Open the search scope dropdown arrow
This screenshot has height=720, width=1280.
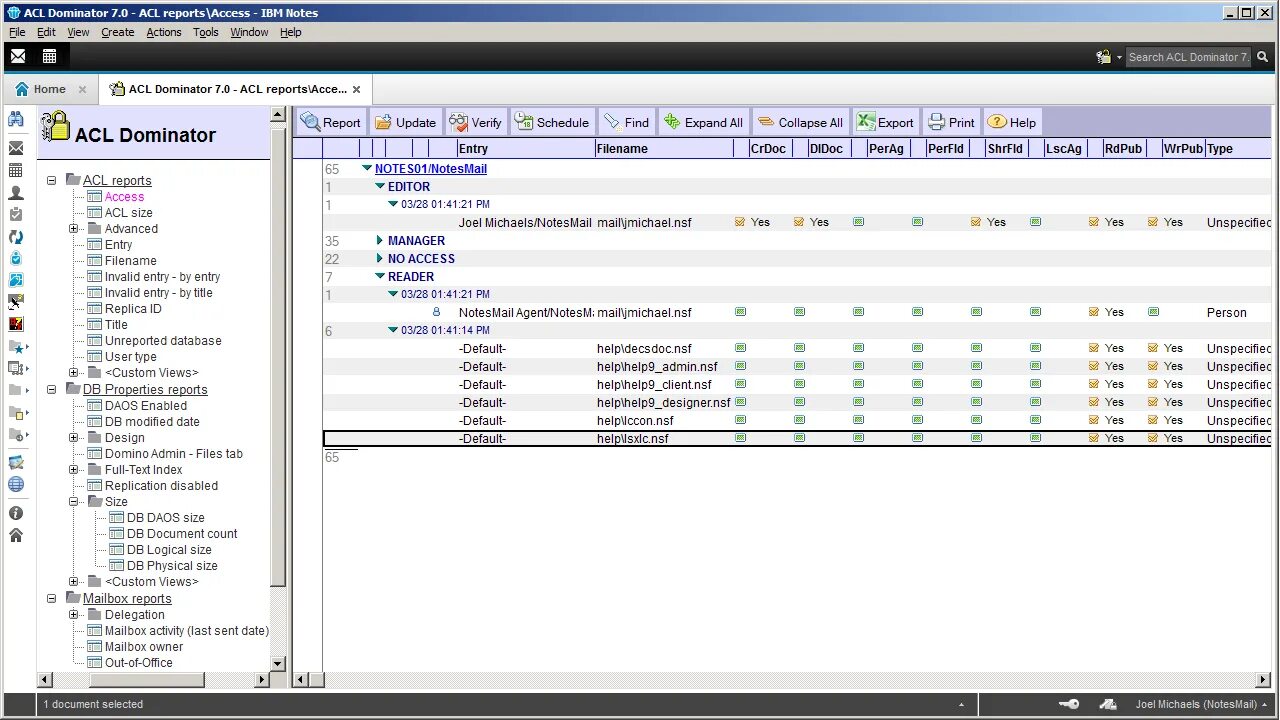(1119, 57)
